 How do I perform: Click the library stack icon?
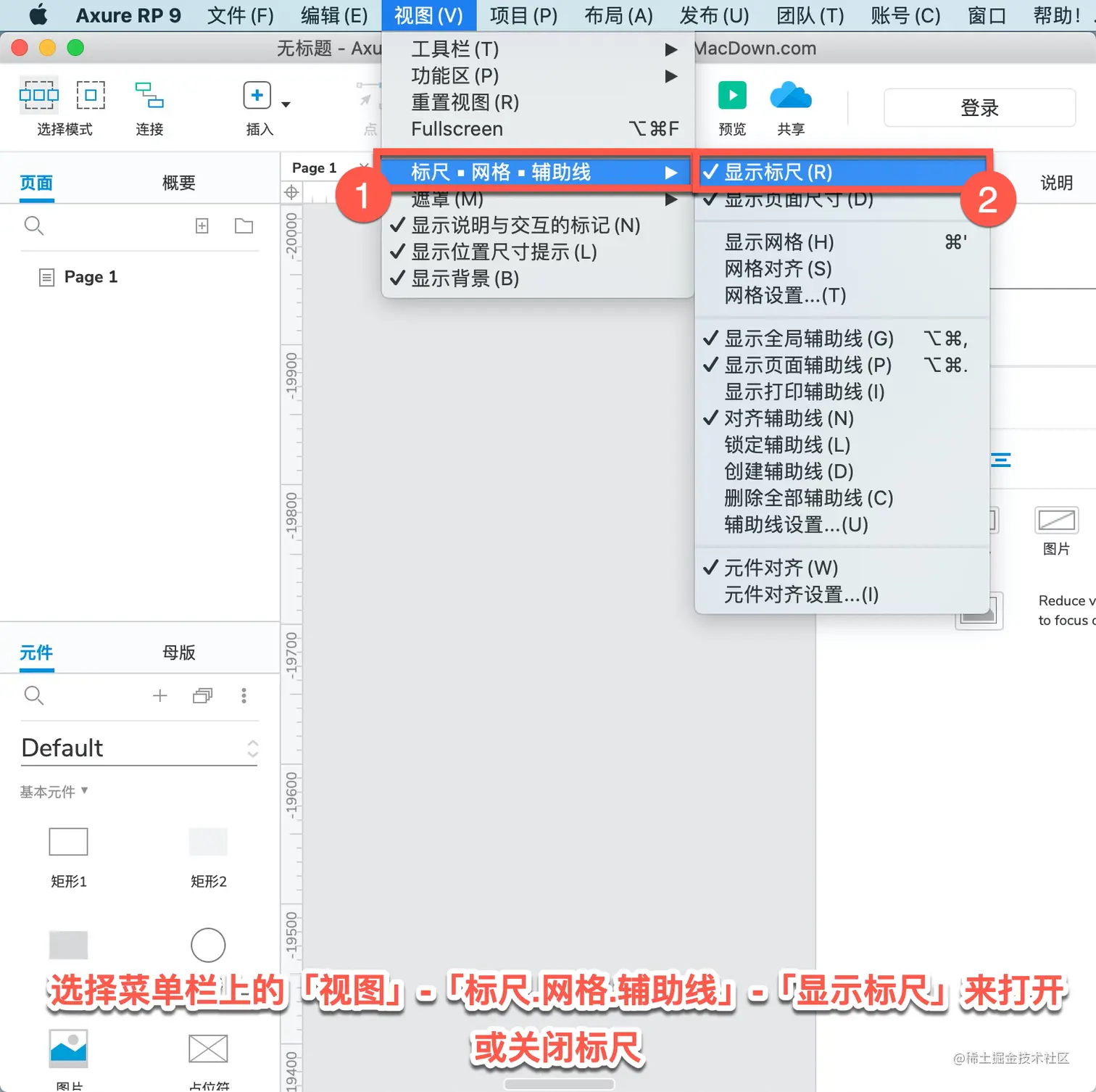203,696
